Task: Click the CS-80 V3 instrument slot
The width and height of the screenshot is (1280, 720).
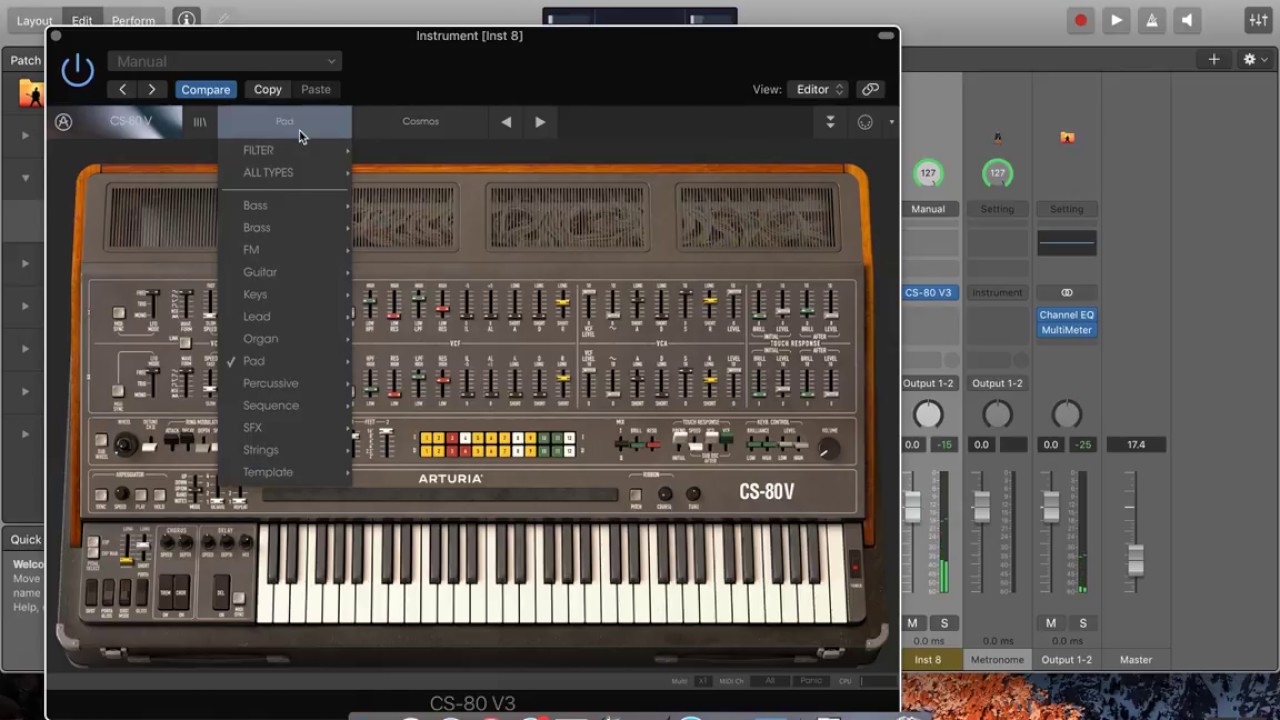Action: click(929, 293)
